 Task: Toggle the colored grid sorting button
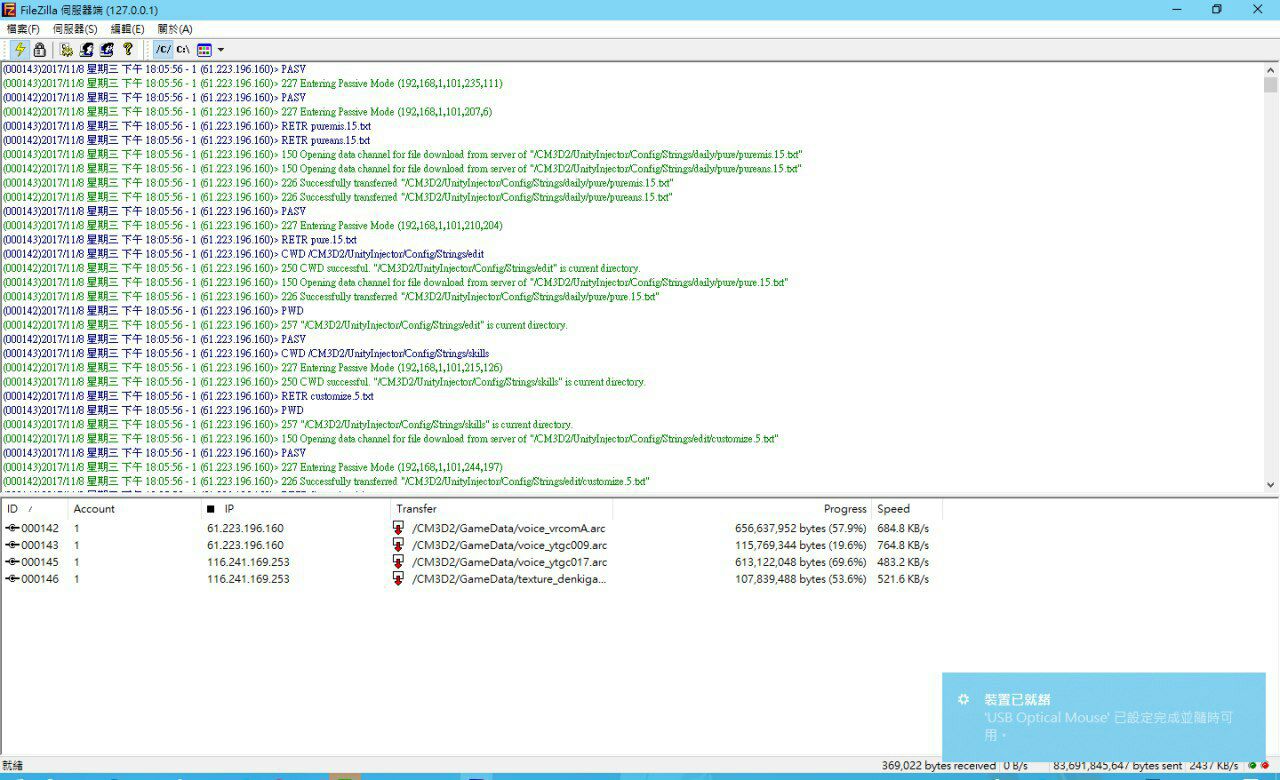[204, 49]
